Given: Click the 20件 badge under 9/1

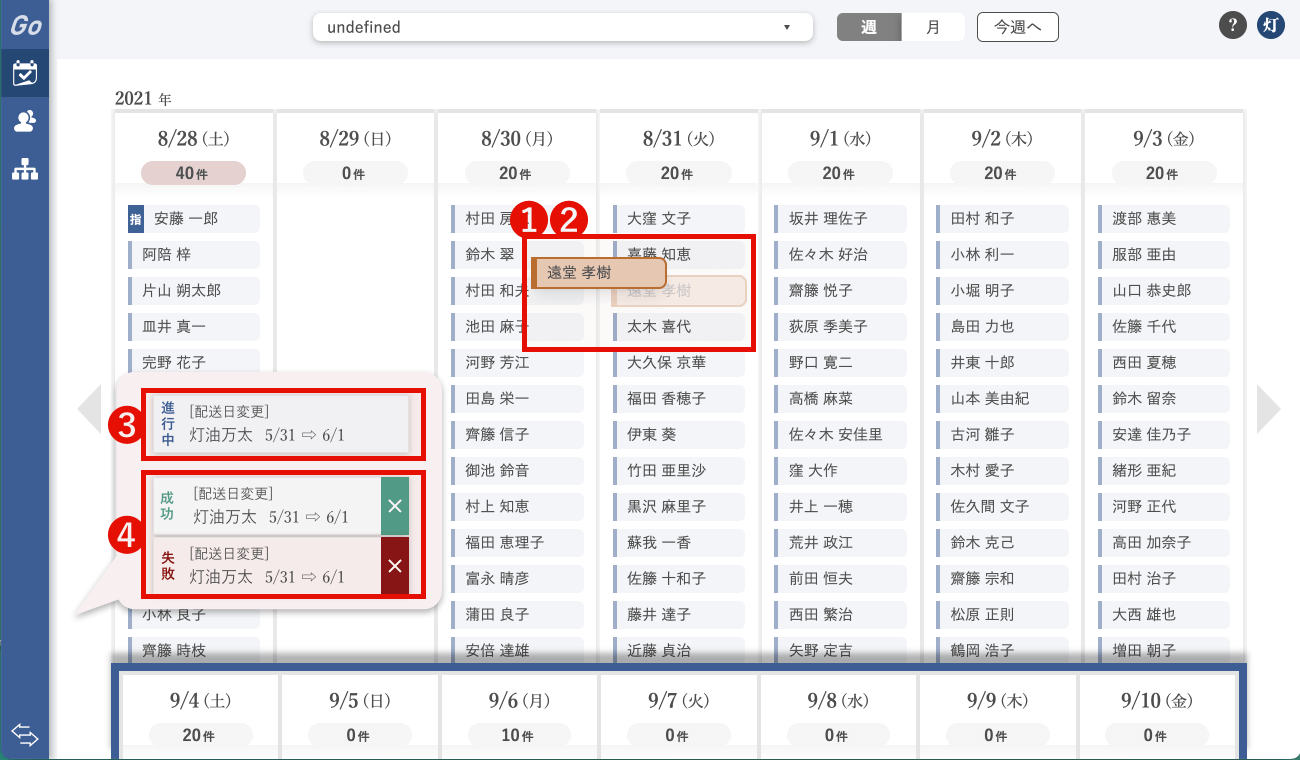Looking at the screenshot, I should pos(841,173).
